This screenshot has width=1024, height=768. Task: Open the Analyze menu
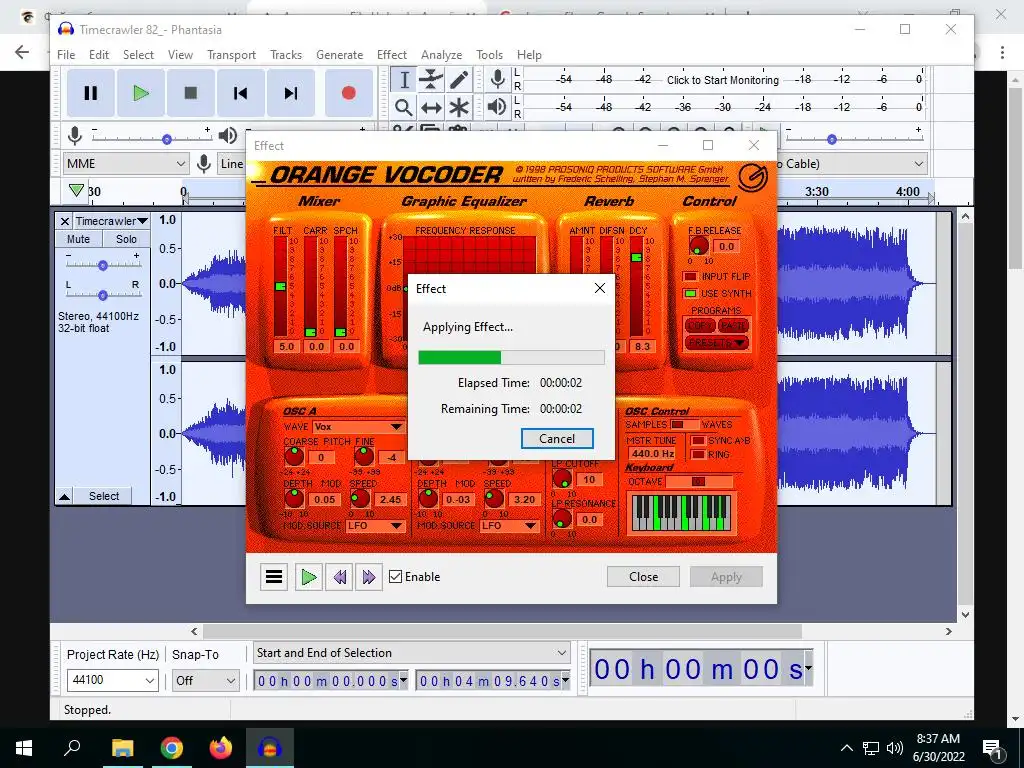[441, 55]
